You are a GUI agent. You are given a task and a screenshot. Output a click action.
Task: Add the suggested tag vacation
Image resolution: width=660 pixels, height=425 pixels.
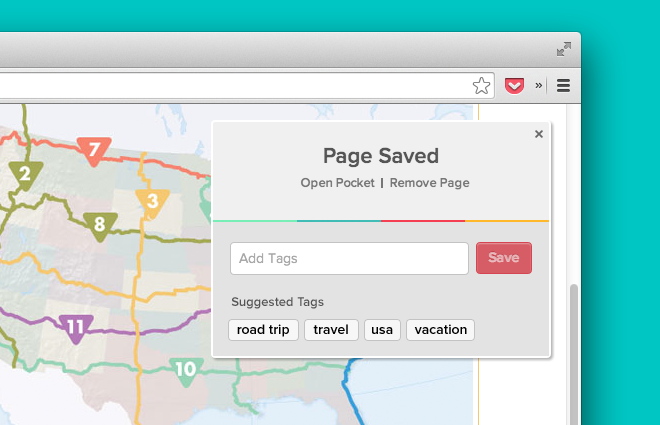(x=440, y=330)
